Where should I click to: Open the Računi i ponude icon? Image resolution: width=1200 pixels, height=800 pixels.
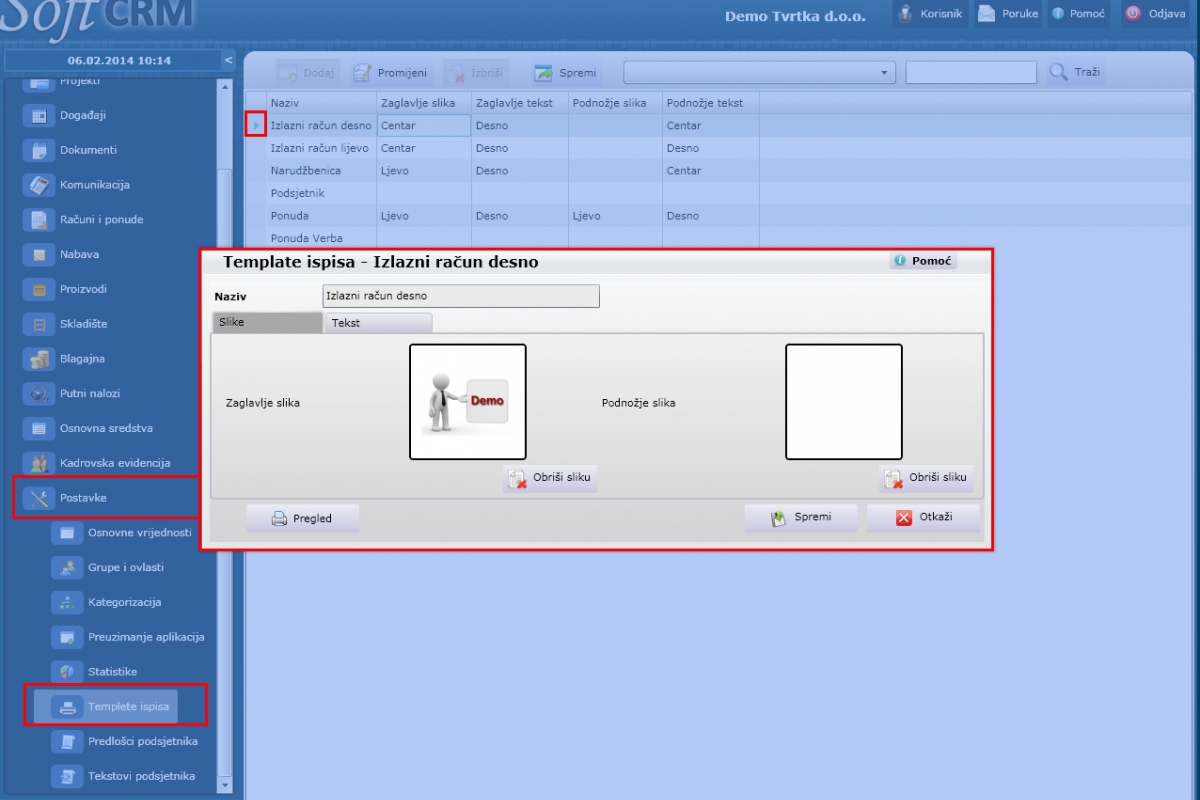40,220
